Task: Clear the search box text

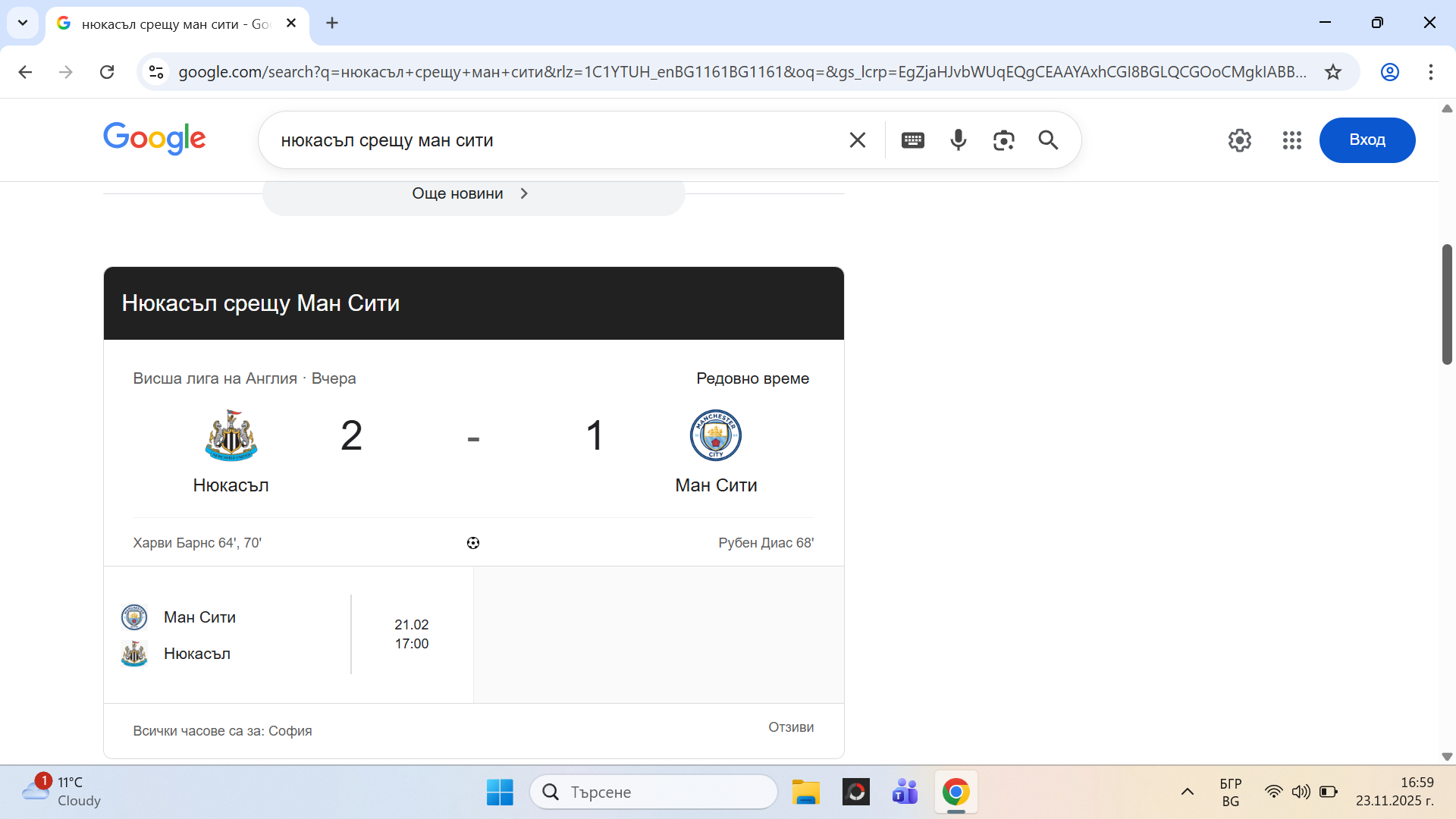Action: click(x=858, y=140)
